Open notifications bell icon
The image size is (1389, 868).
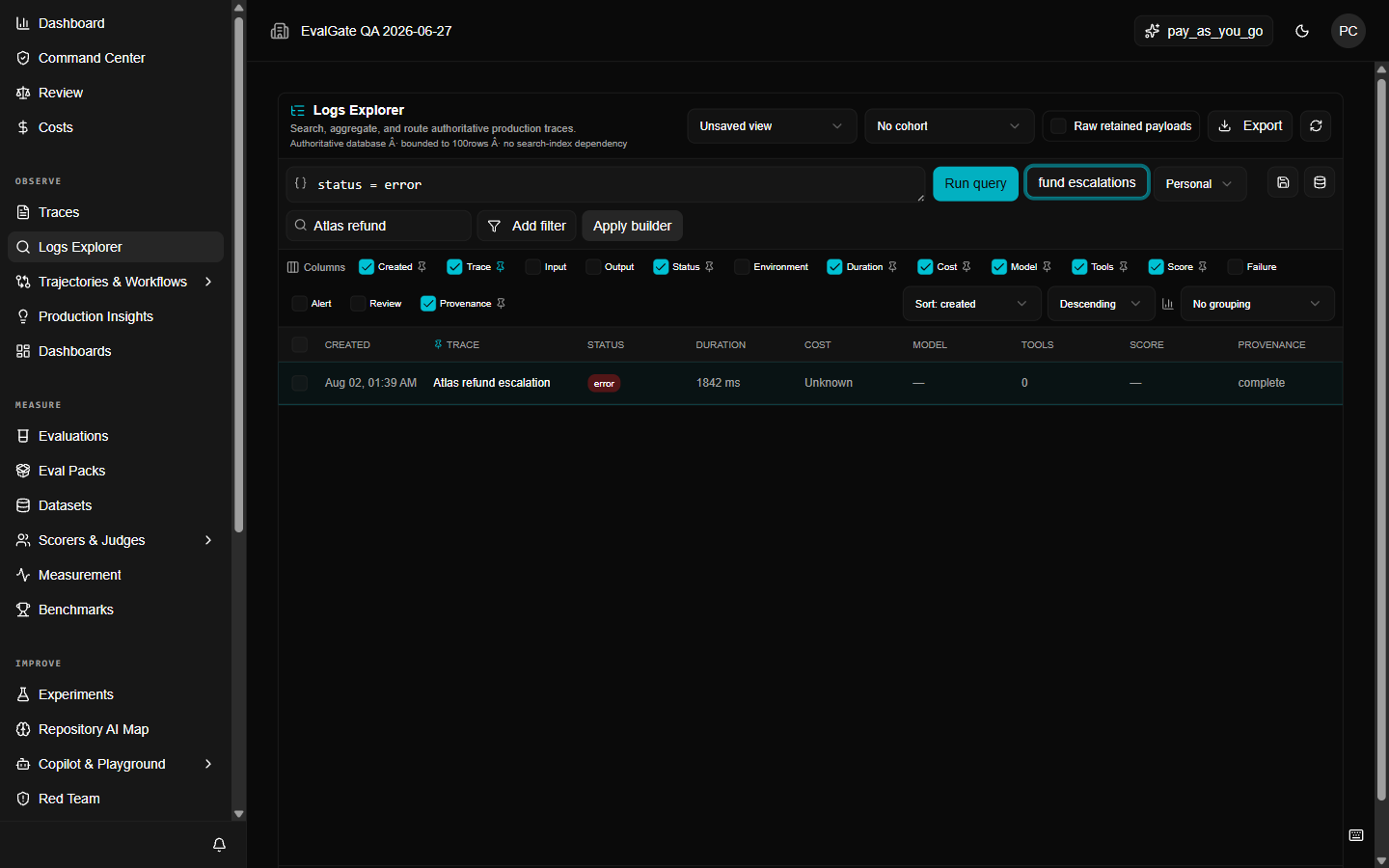pos(219,845)
